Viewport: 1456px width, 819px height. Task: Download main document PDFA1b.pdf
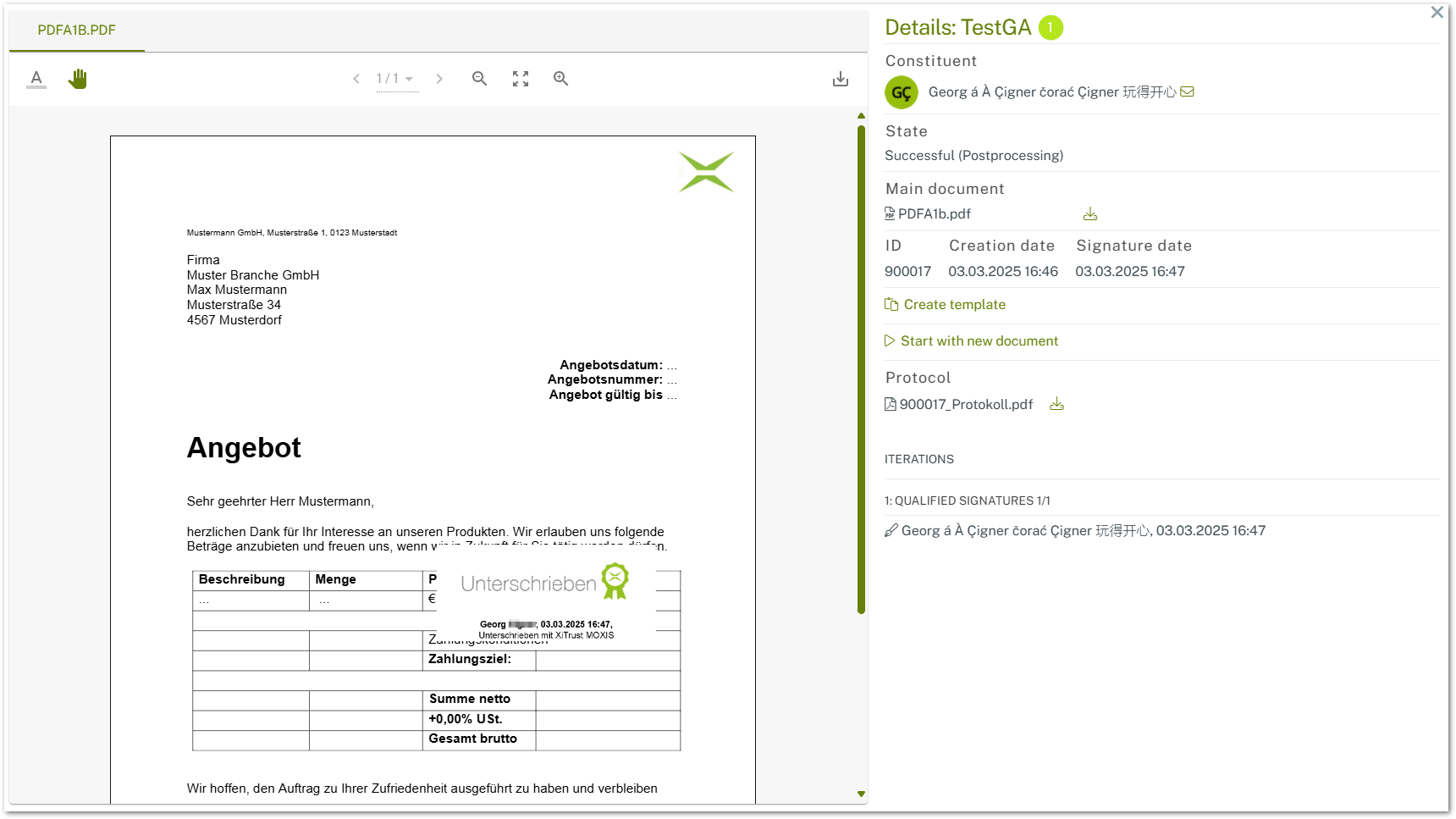(1090, 214)
